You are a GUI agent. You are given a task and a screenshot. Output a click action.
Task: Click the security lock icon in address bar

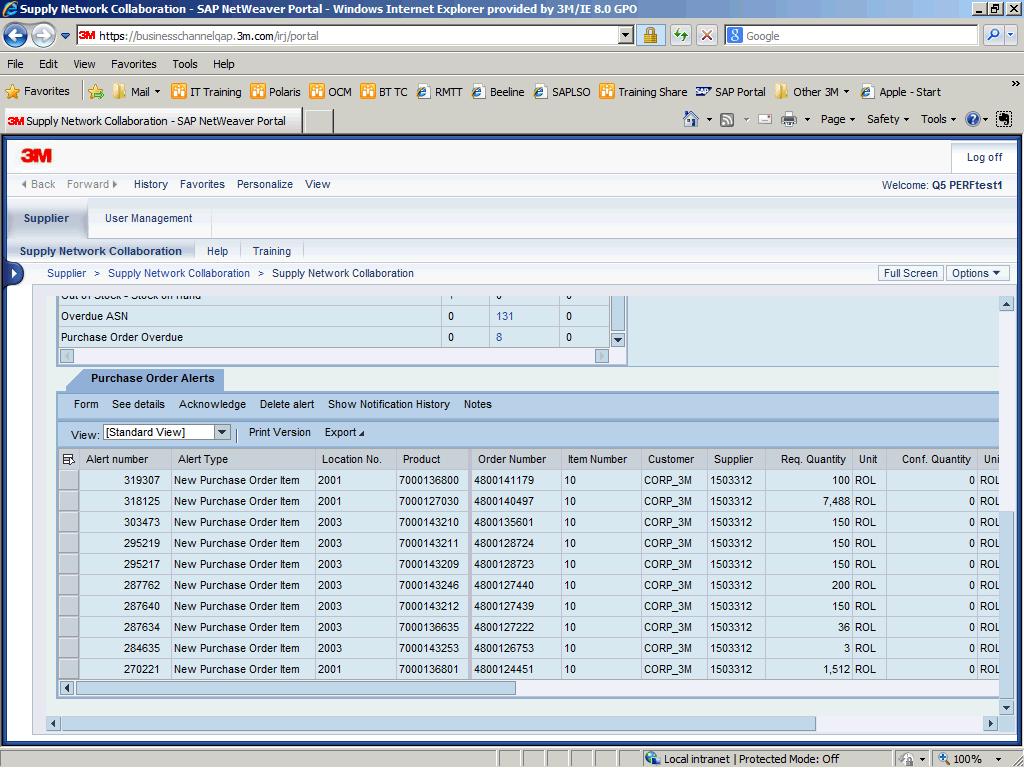pyautogui.click(x=650, y=35)
